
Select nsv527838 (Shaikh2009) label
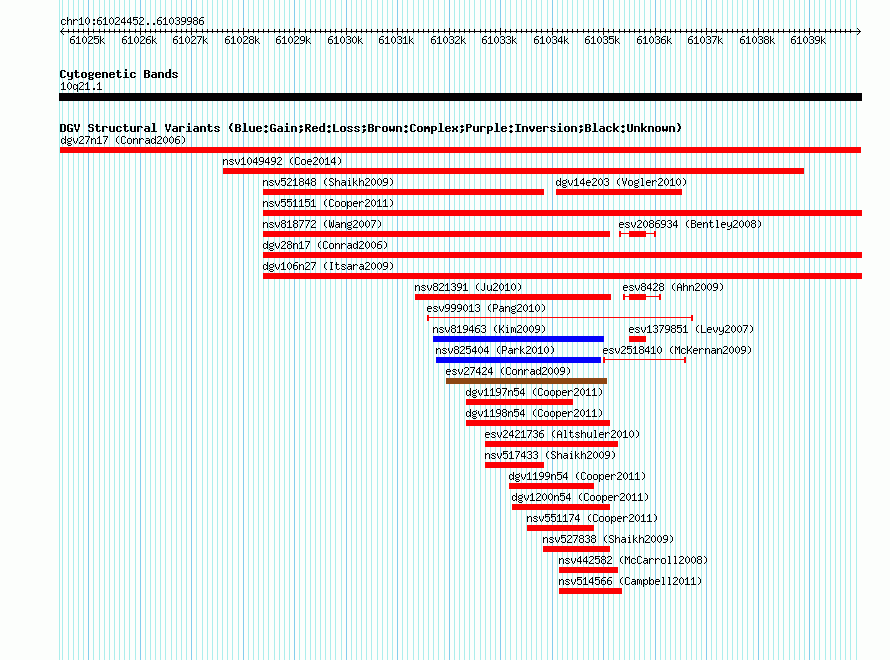(x=608, y=539)
